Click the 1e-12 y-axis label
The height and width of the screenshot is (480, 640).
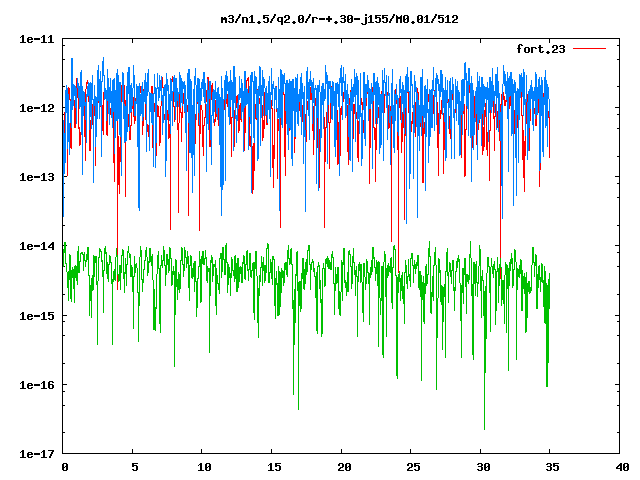click(x=37, y=108)
